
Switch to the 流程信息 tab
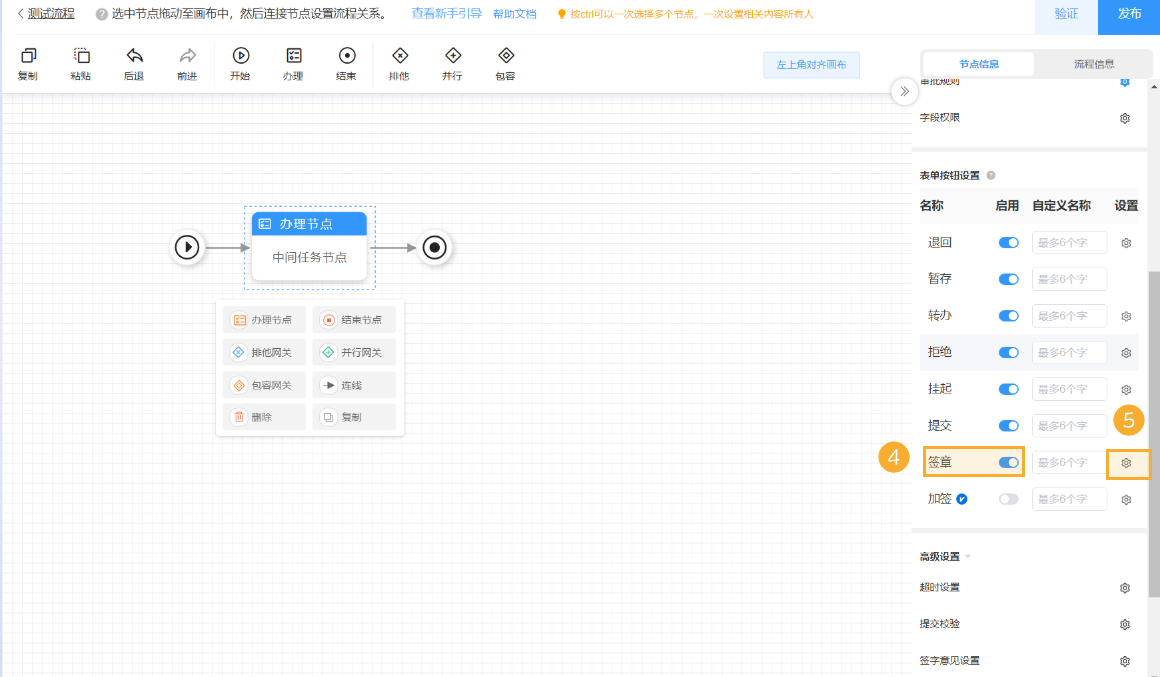(1094, 64)
